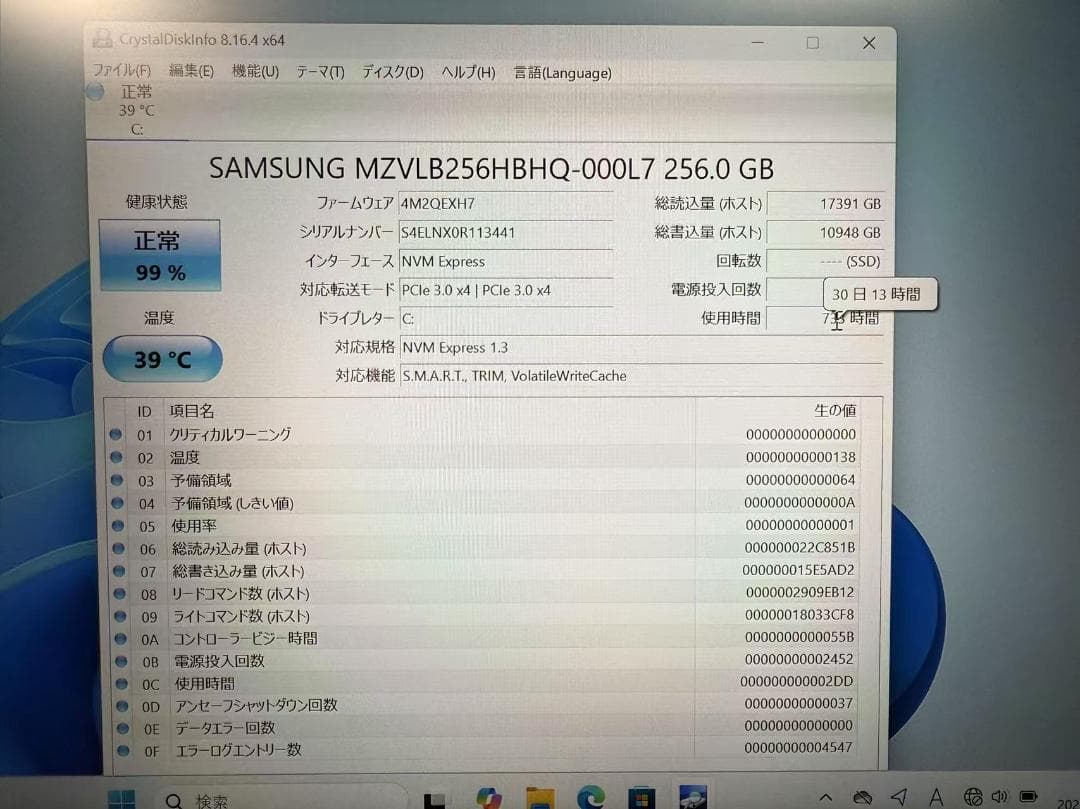The height and width of the screenshot is (809, 1080).
Task: Open the ファイル(F) menu
Action: point(121,72)
